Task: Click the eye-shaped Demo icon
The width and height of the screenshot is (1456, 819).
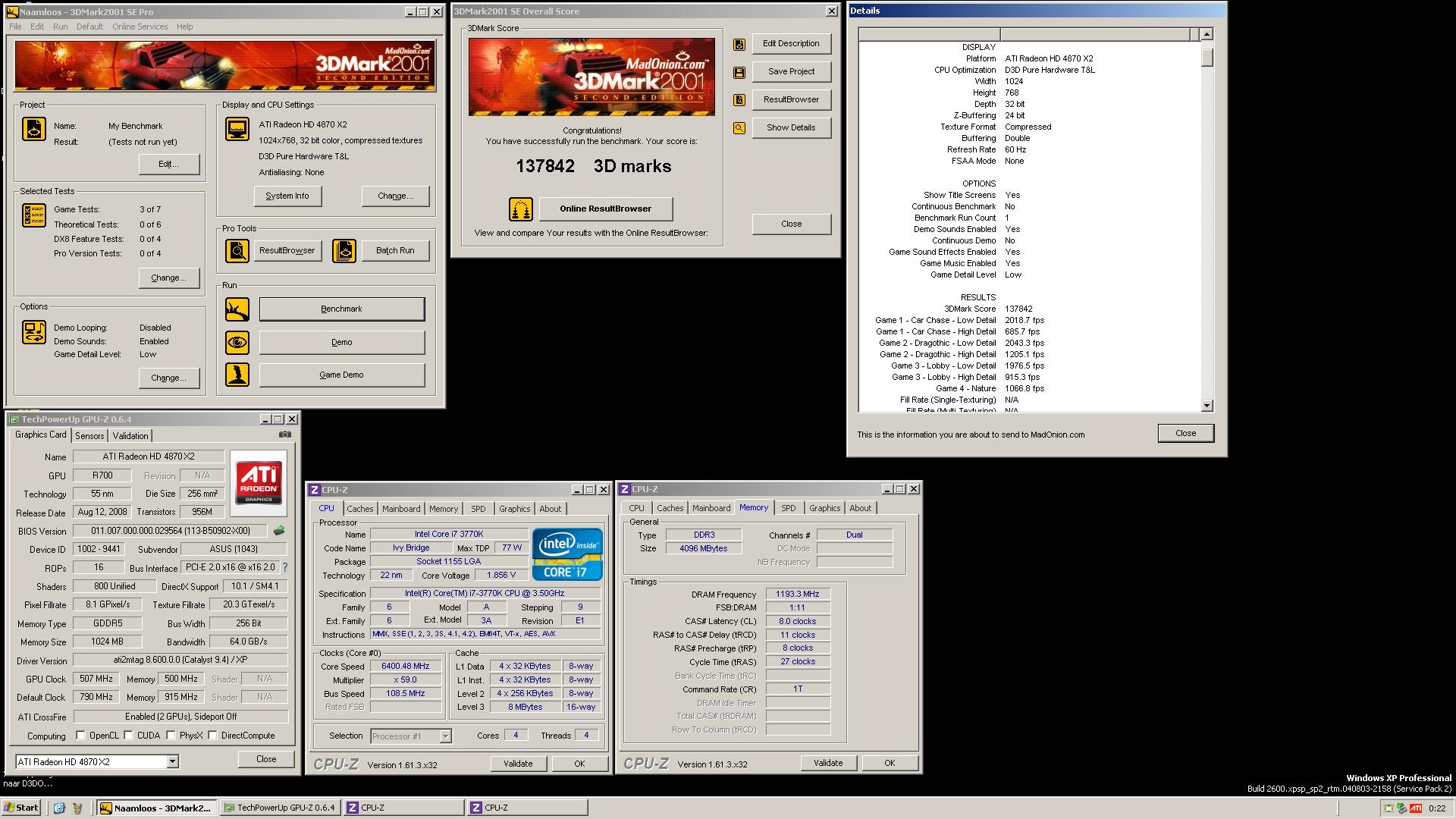Action: (237, 343)
